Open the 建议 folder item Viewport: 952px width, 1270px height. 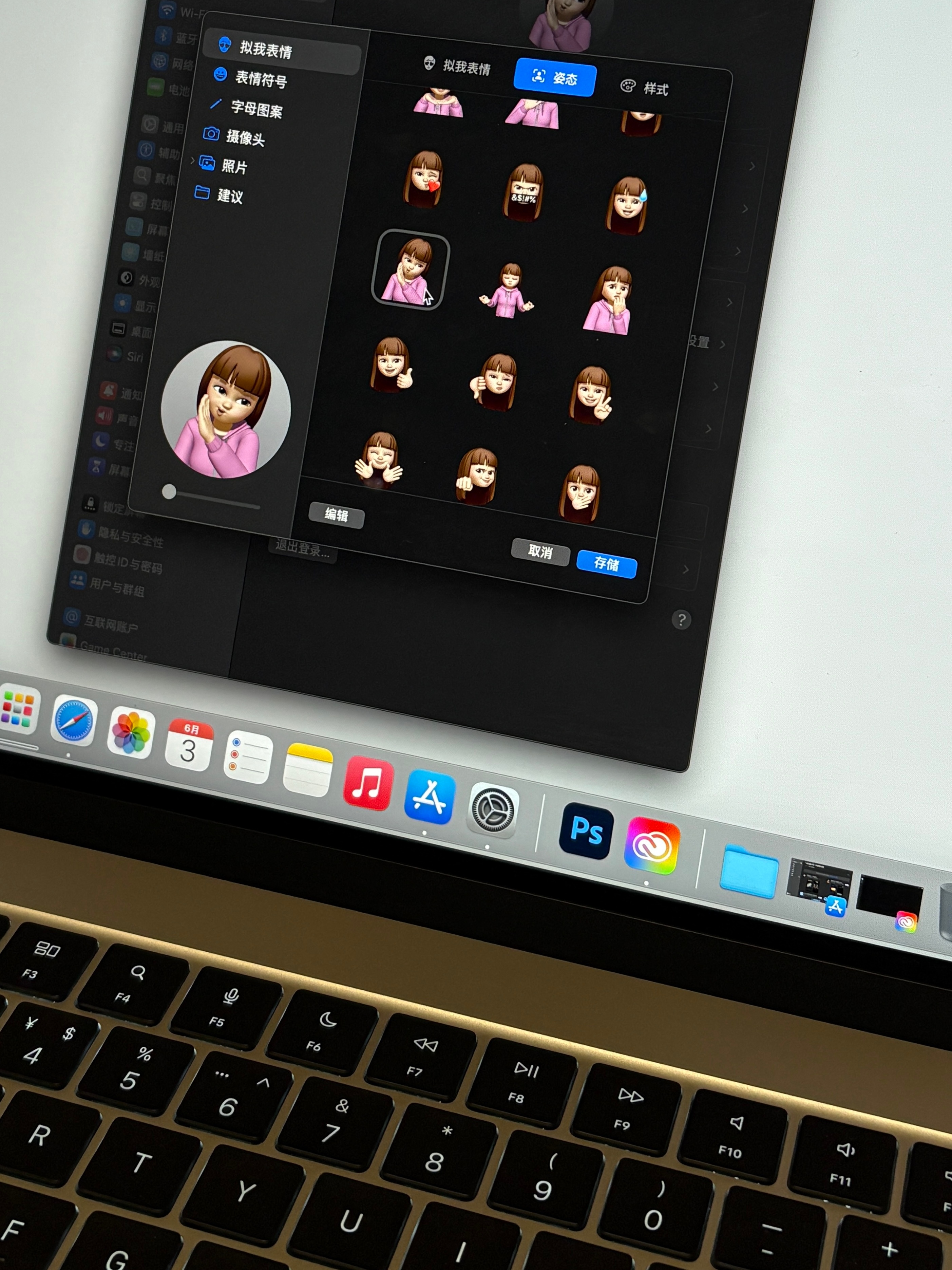pos(219,194)
